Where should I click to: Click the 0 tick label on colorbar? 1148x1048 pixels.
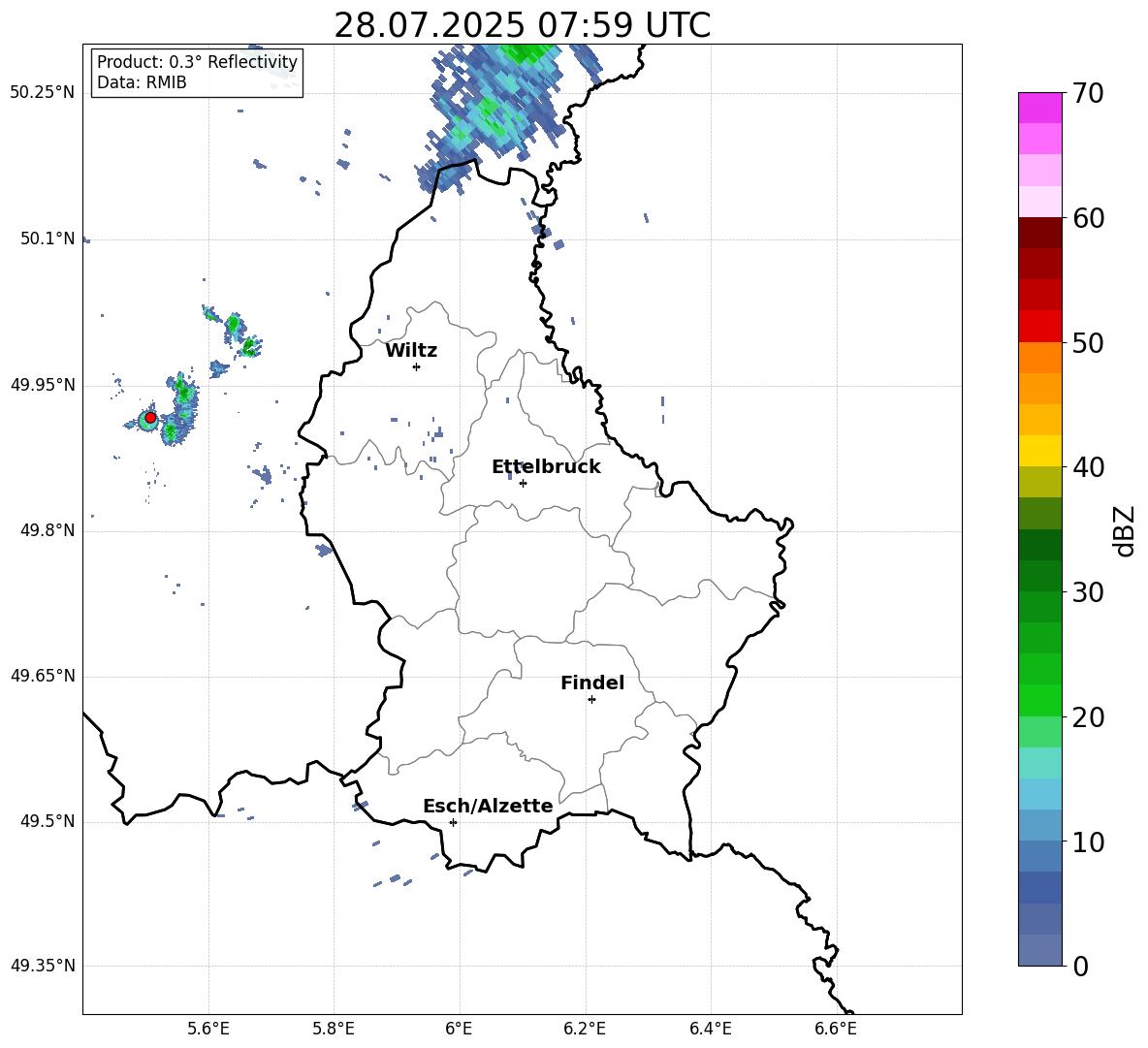tap(1080, 966)
